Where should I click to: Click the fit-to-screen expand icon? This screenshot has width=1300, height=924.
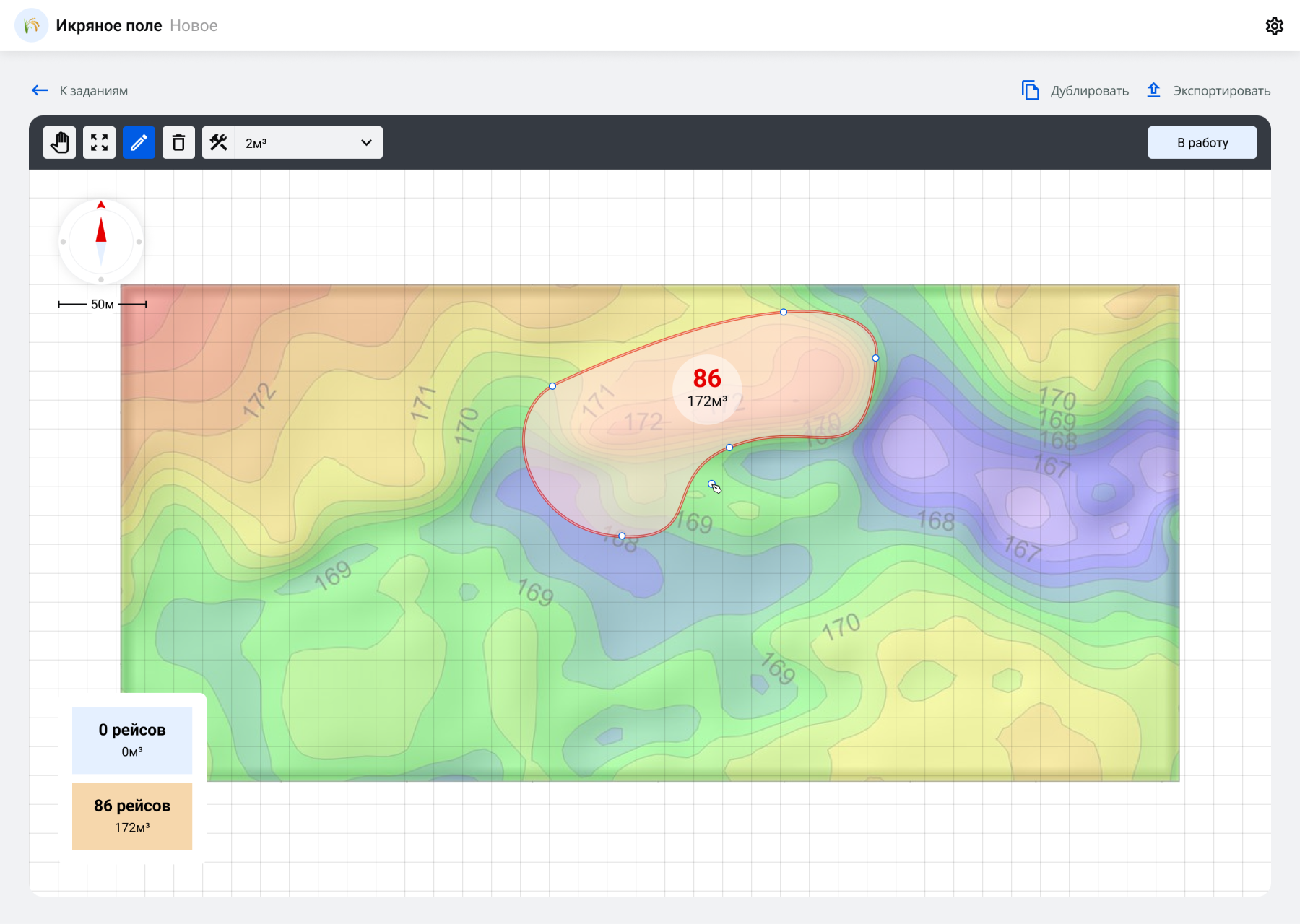tap(99, 143)
